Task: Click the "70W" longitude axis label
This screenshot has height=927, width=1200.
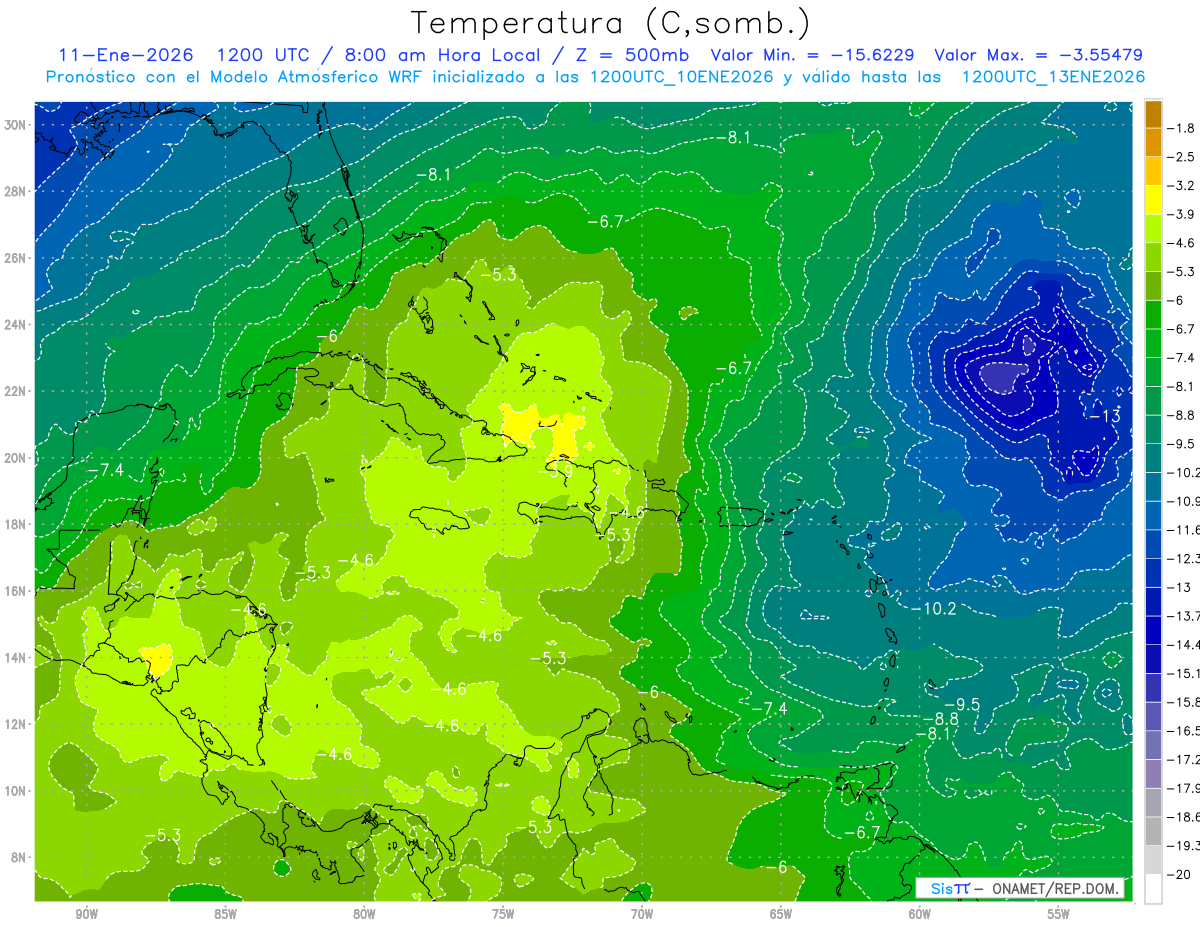Action: pos(642,914)
